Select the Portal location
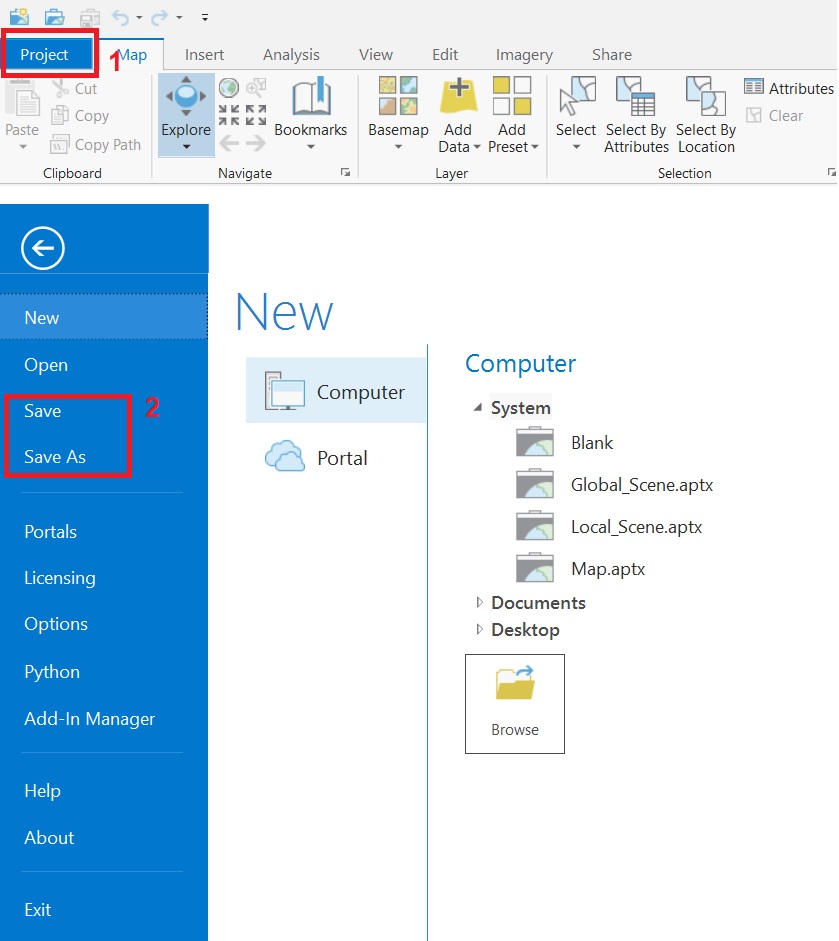 (x=341, y=458)
